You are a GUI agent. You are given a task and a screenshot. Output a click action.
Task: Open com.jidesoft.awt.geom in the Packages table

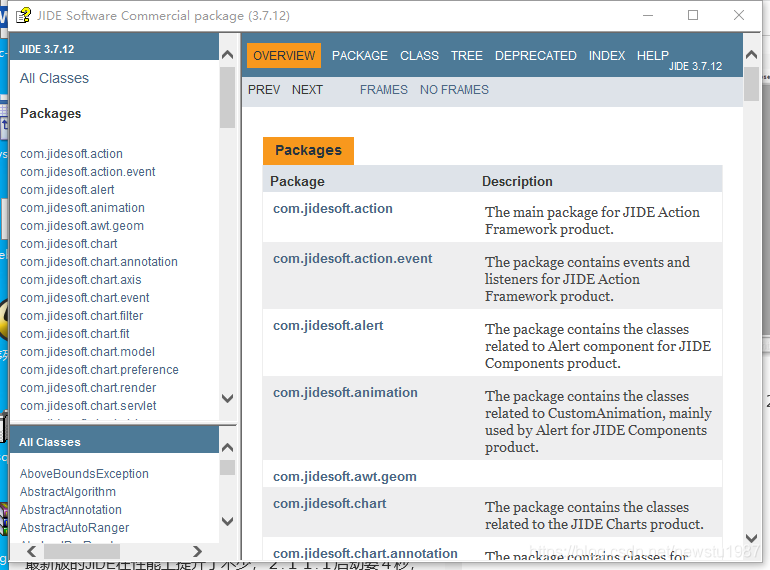click(x=345, y=477)
